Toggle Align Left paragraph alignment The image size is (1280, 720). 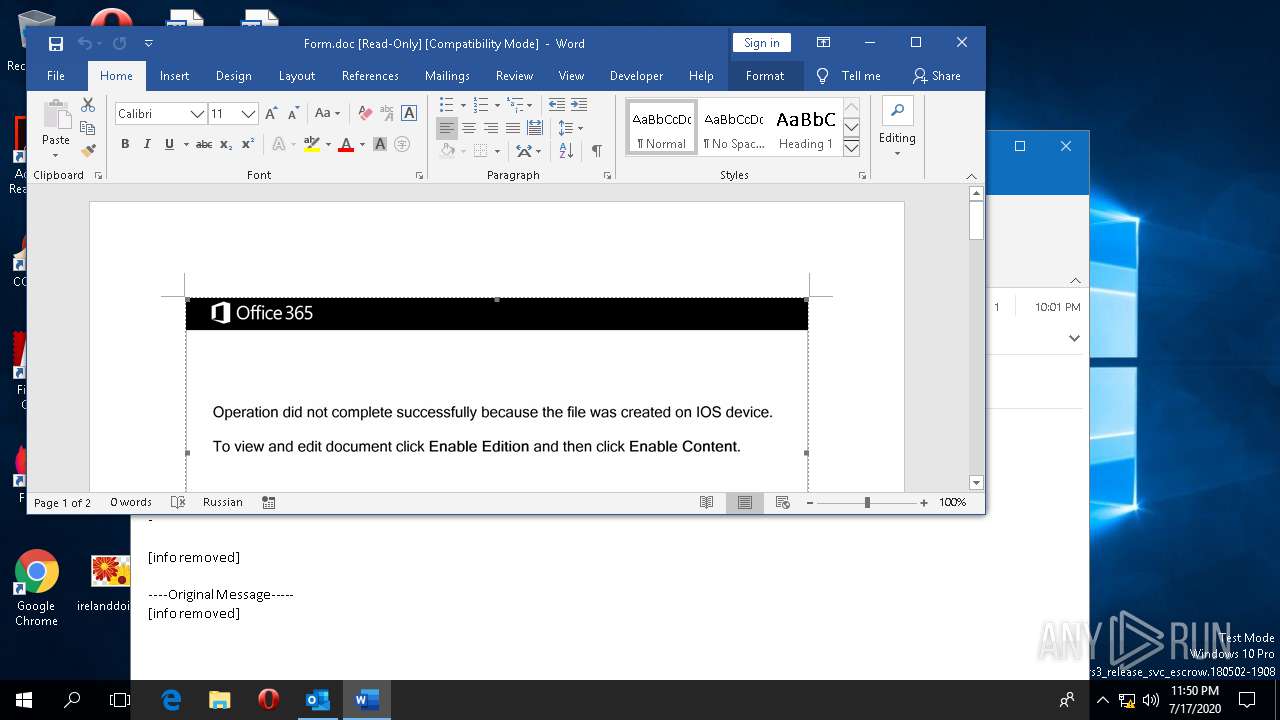click(447, 128)
